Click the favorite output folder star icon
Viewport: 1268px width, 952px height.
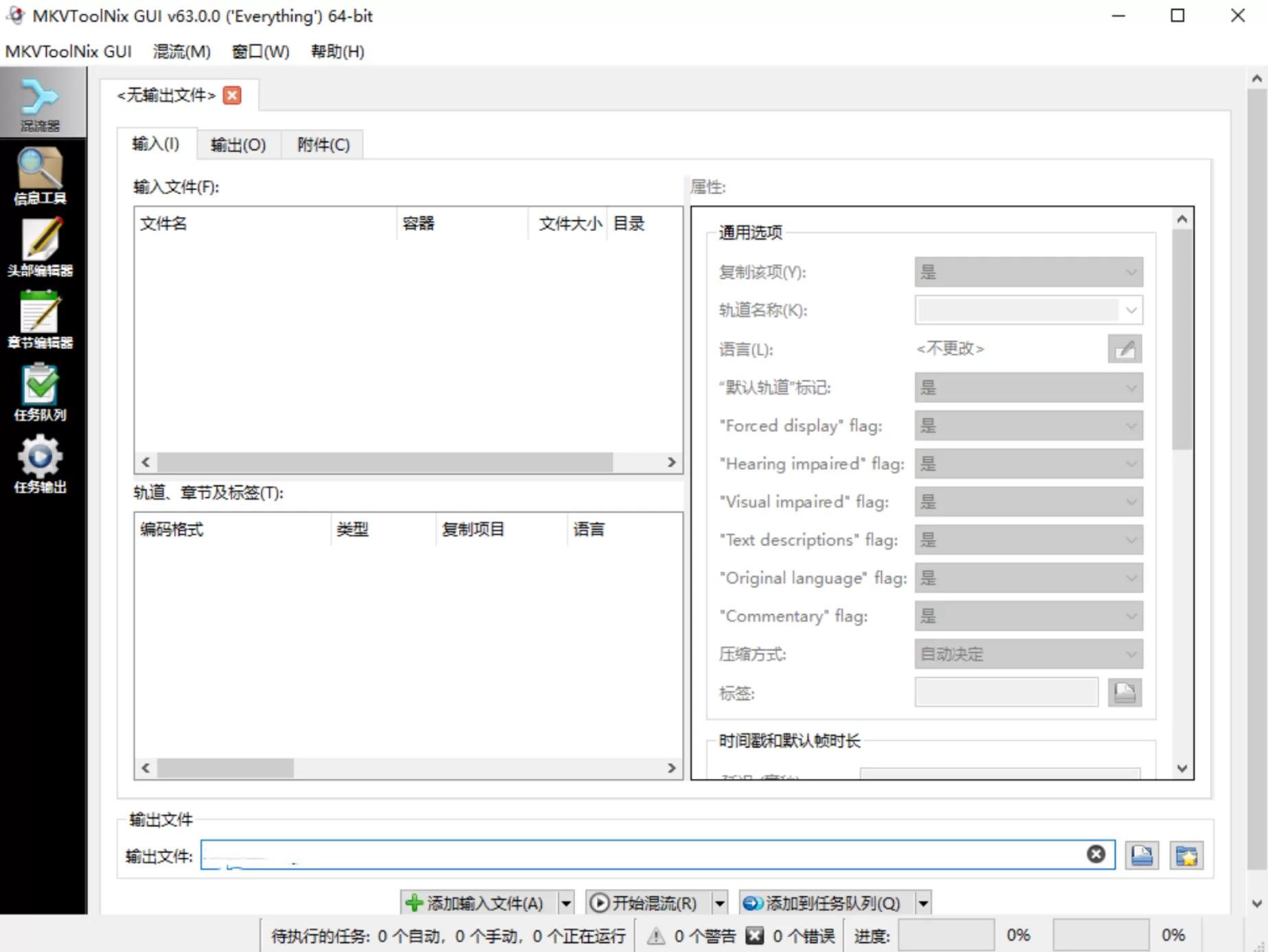pos(1186,855)
